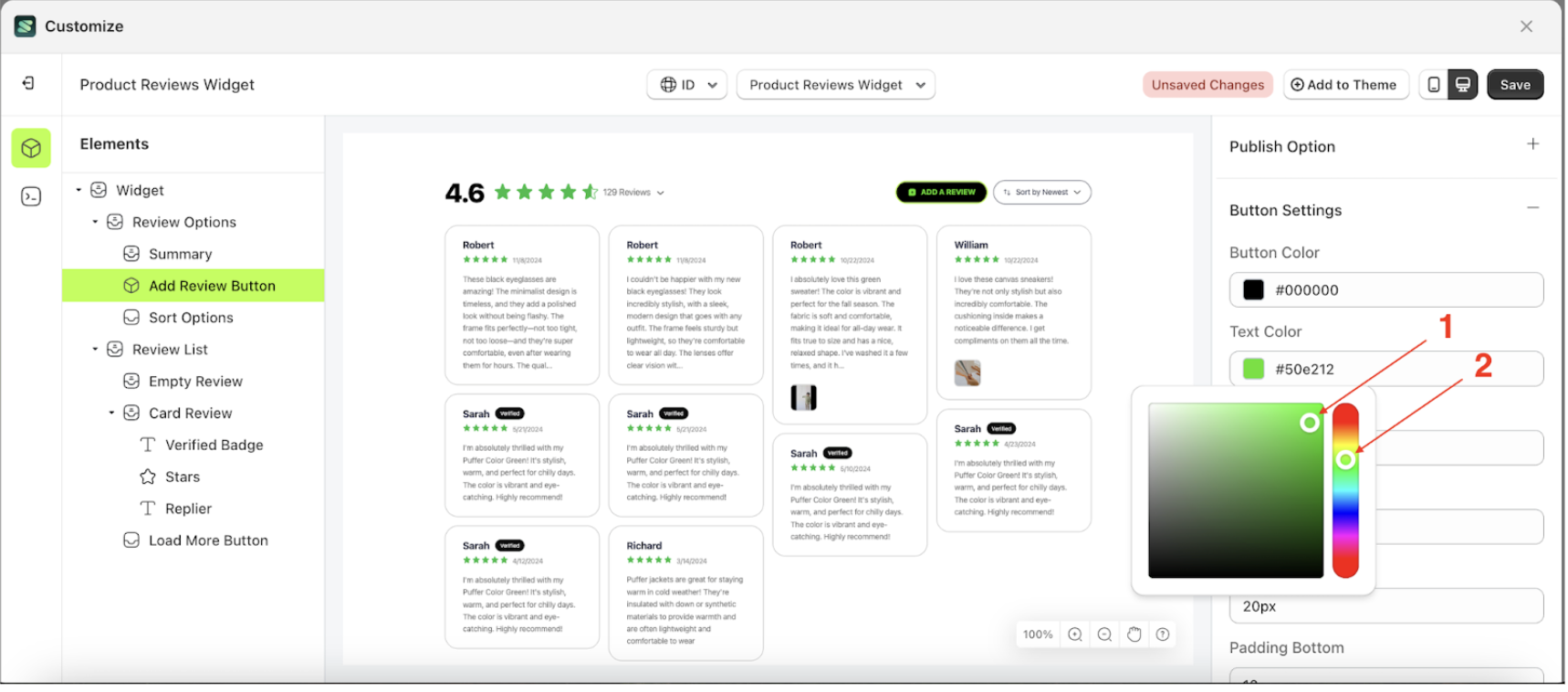Collapse the Card Review tree node

[x=111, y=413]
